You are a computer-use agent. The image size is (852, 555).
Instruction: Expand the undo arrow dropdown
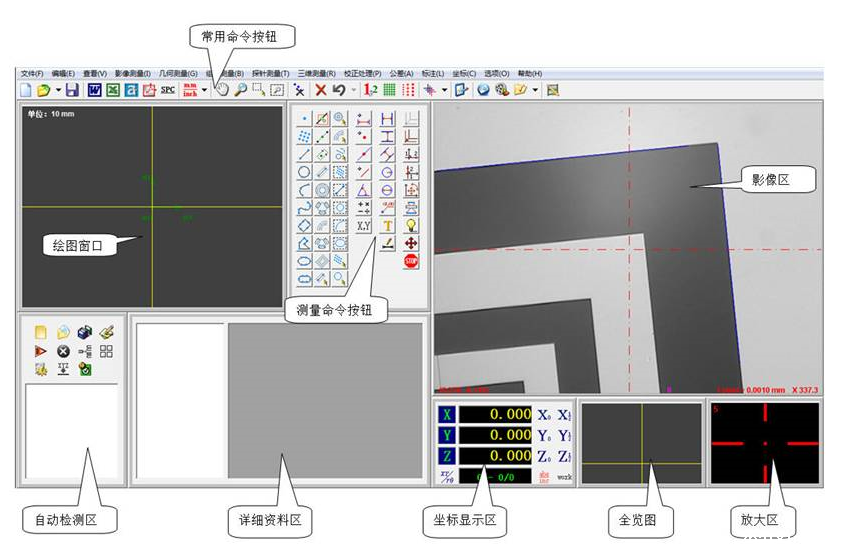click(354, 90)
